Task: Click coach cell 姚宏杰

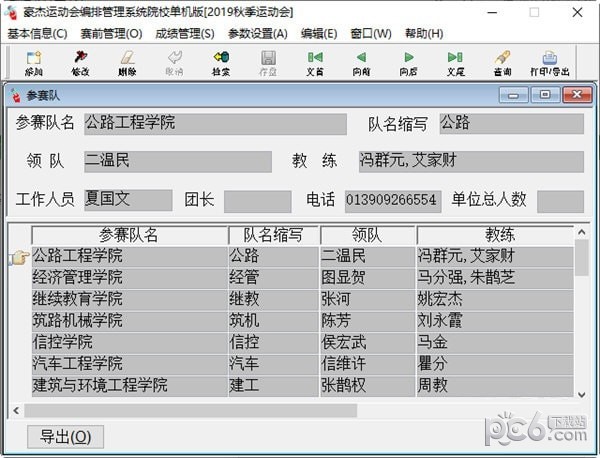Action: [495, 299]
